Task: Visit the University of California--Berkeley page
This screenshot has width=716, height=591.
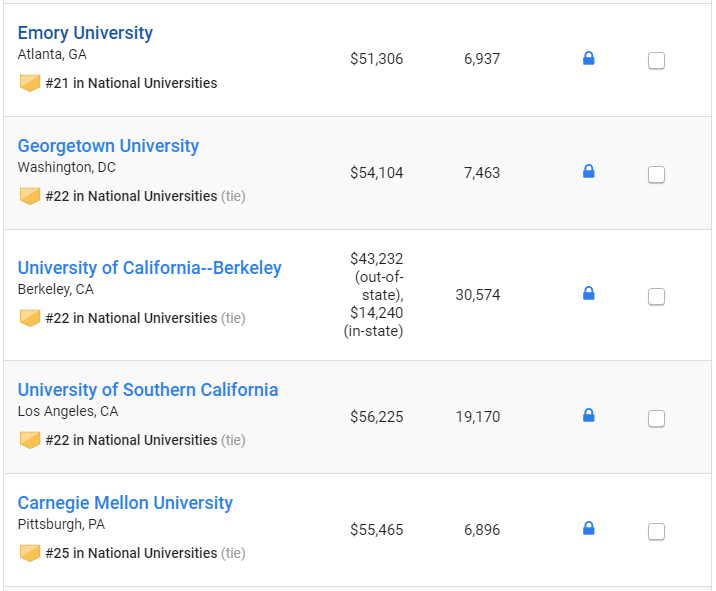Action: (x=150, y=268)
